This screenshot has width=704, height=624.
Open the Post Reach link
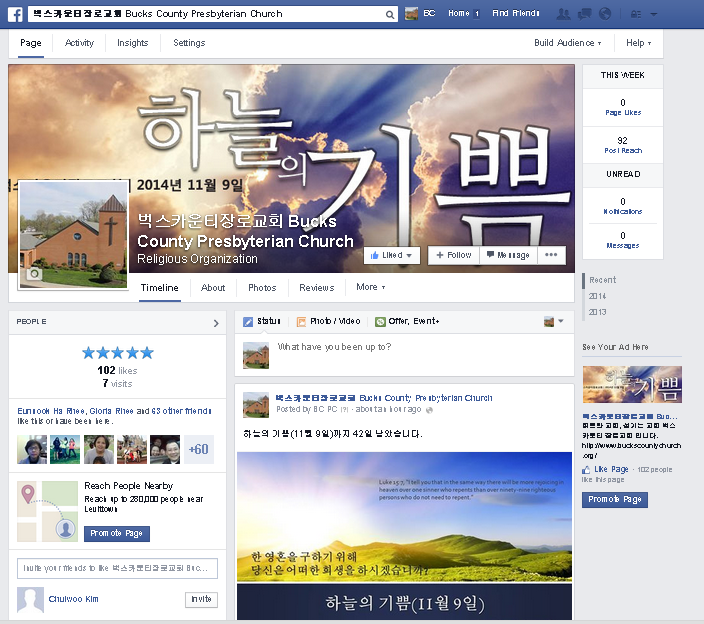point(623,151)
